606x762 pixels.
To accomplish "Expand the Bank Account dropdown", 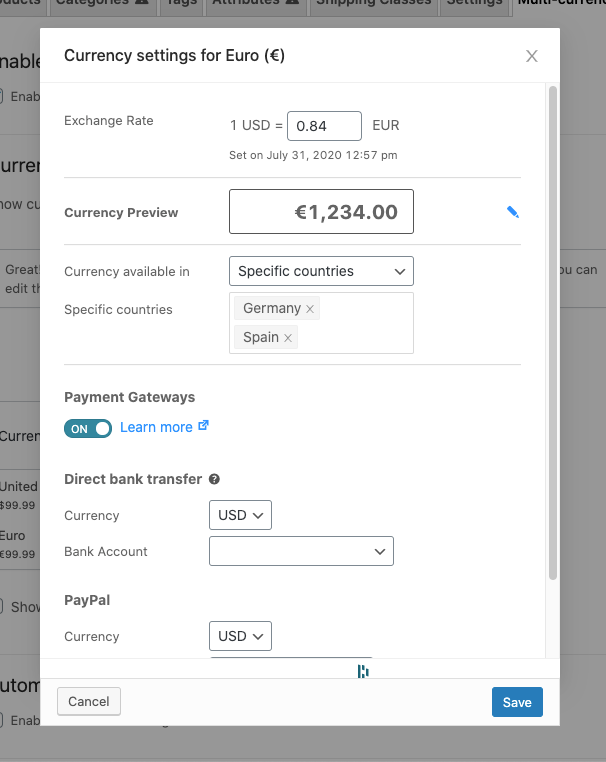I will 301,551.
